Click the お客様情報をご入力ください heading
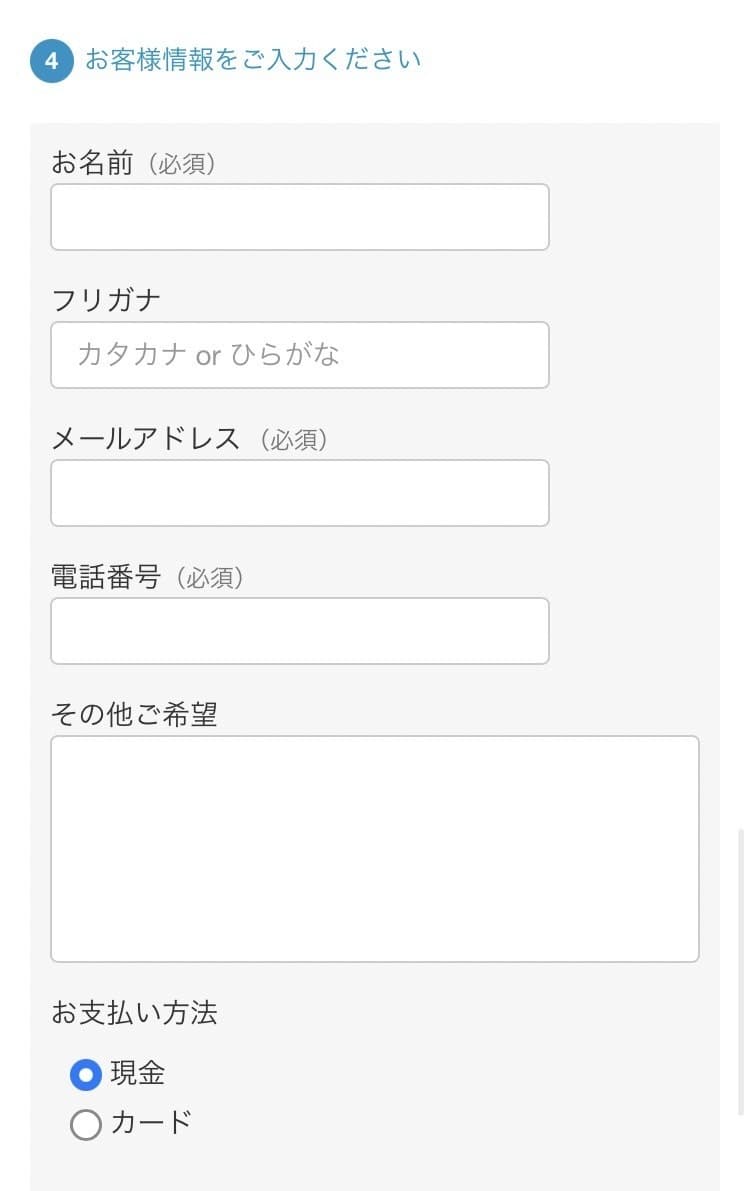Viewport: 750px width, 1191px height. (x=253, y=60)
